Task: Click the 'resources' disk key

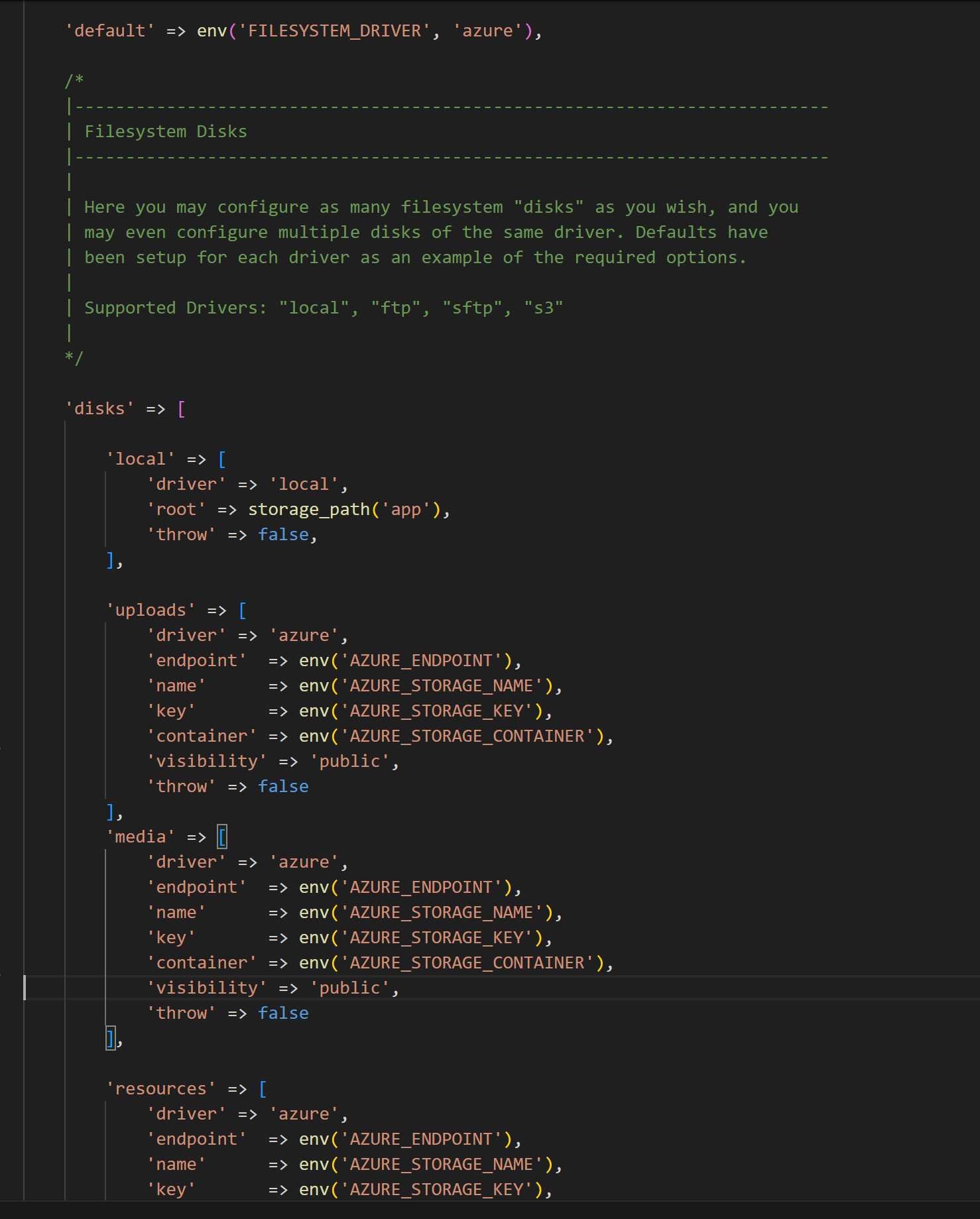Action: [160, 1089]
